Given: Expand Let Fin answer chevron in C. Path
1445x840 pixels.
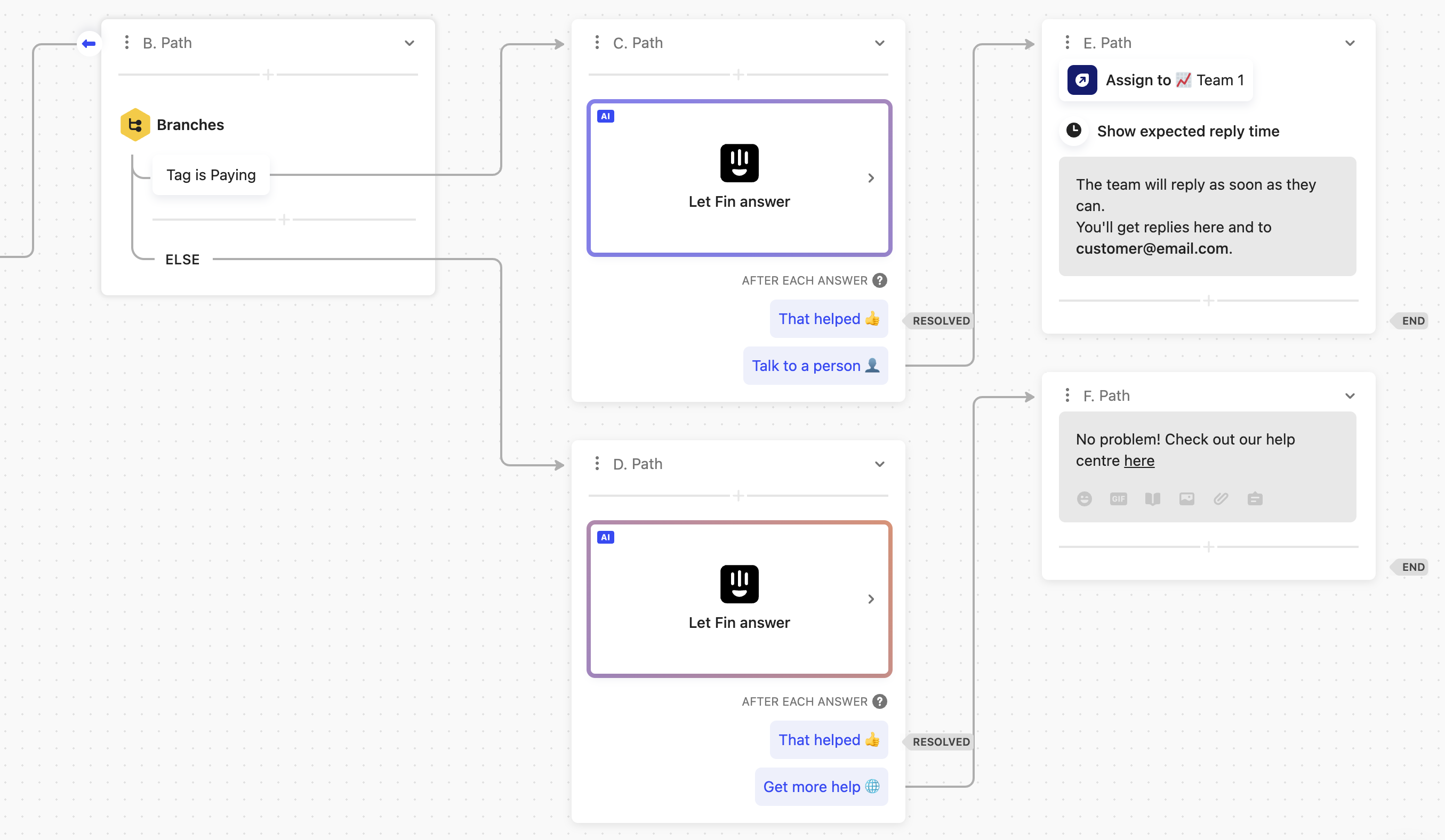Looking at the screenshot, I should pos(871,178).
